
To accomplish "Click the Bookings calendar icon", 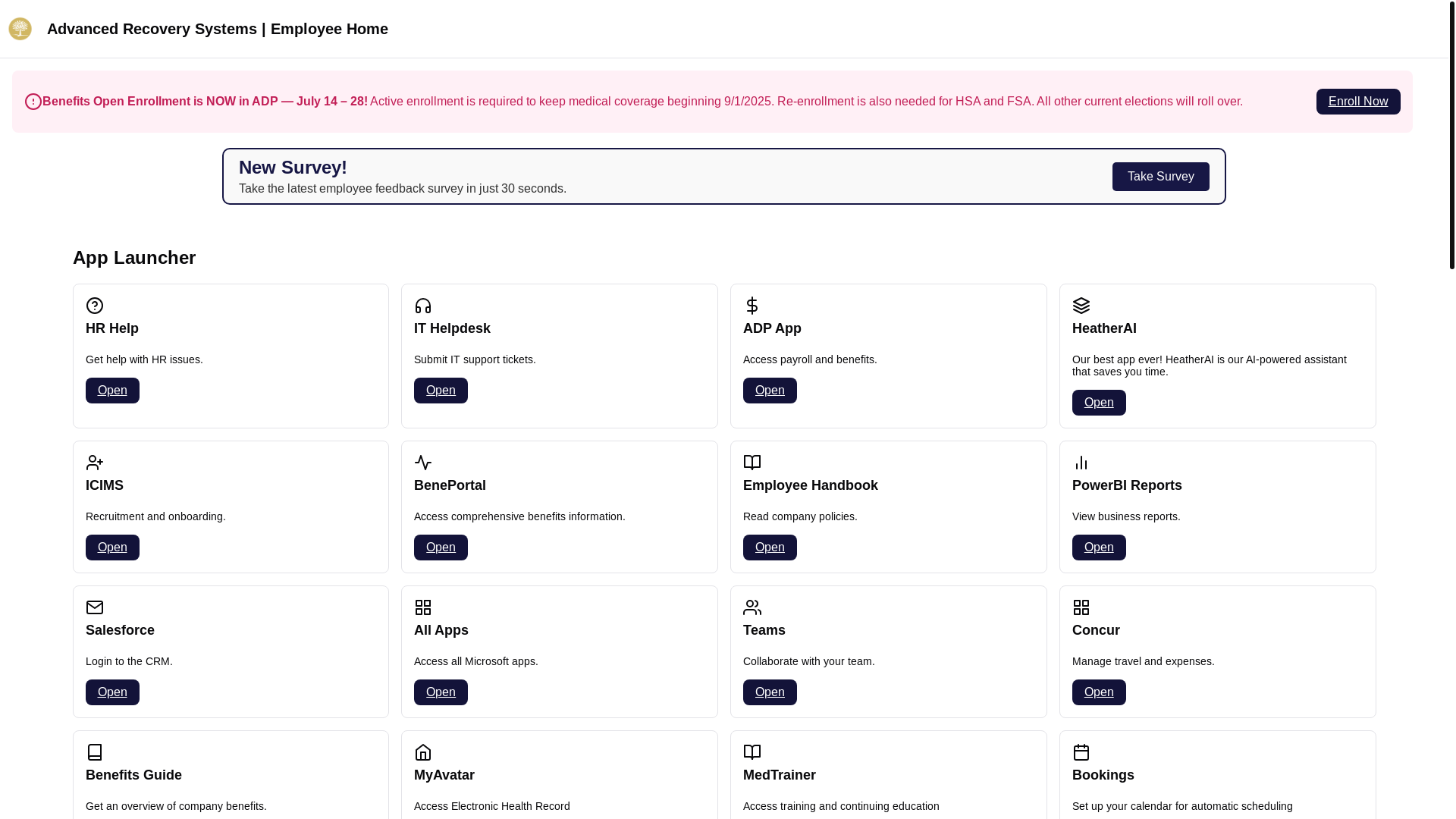I will 1081,752.
